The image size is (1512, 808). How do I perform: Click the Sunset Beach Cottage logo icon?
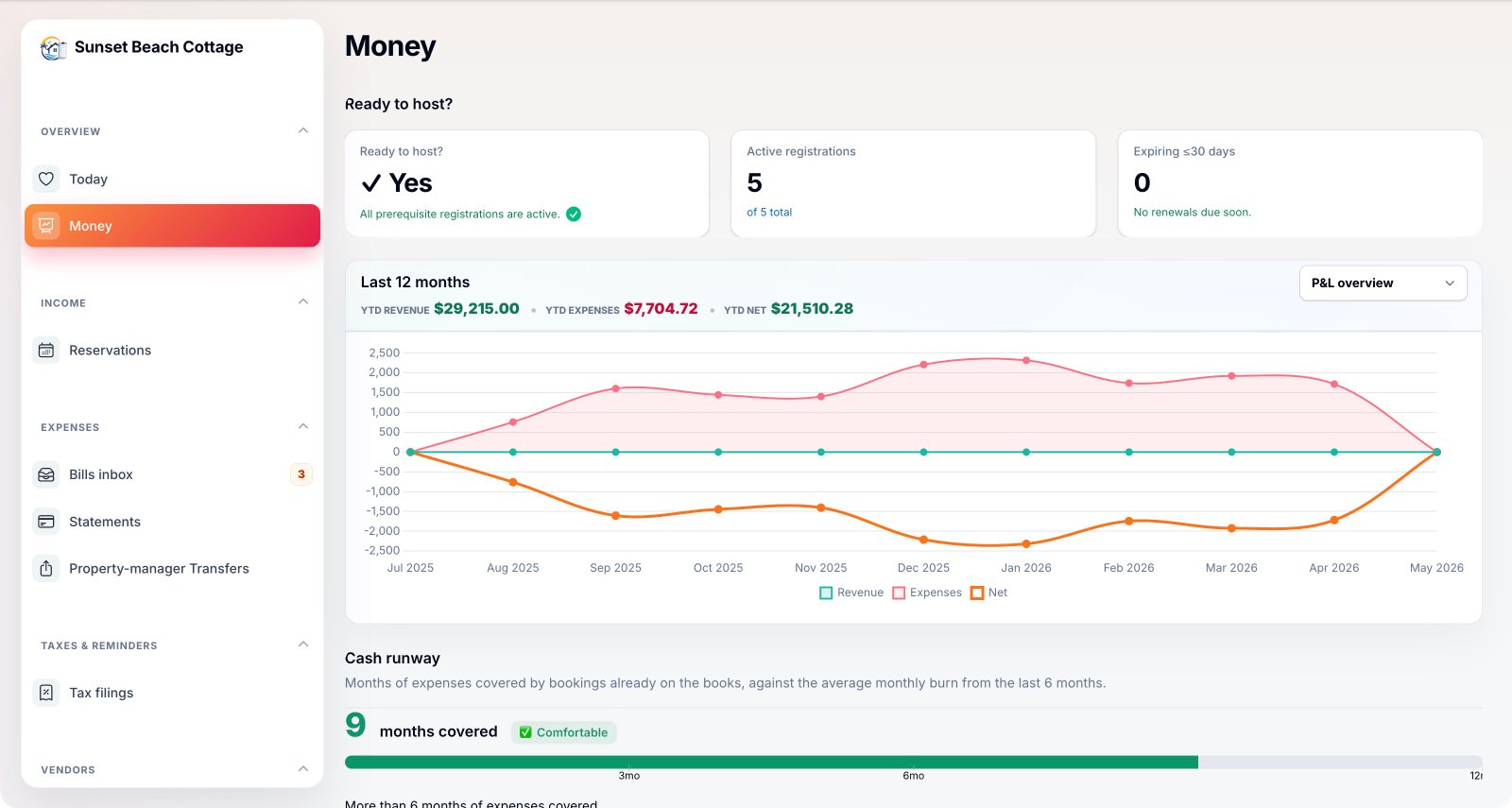tap(54, 47)
